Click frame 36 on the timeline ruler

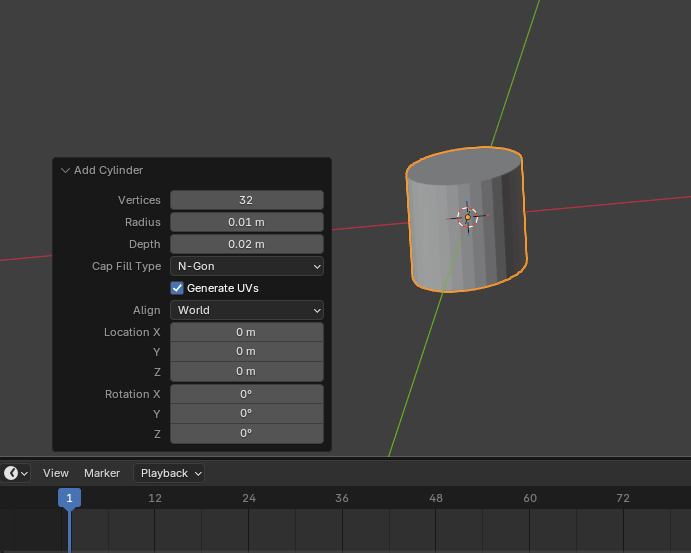[342, 498]
